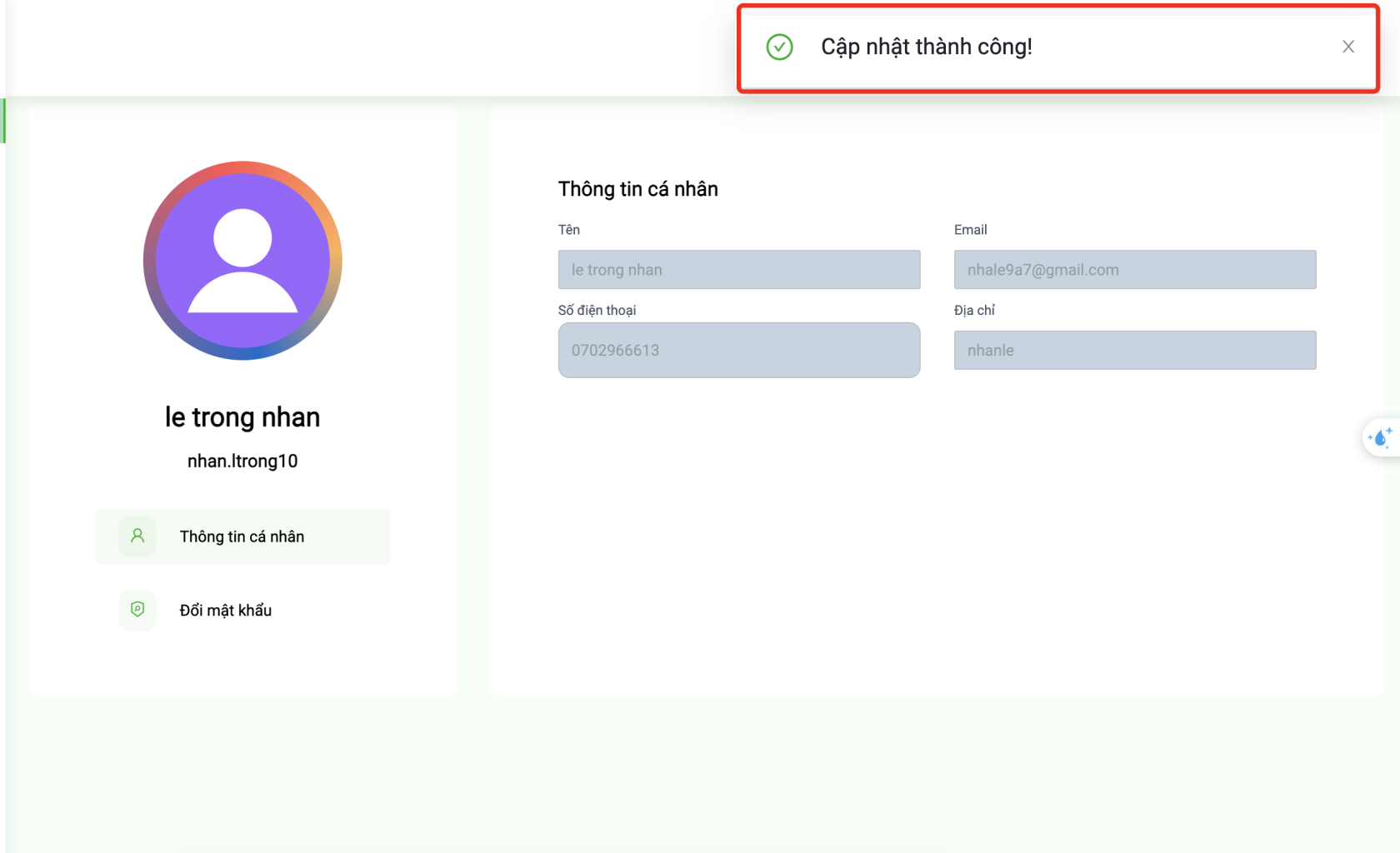The width and height of the screenshot is (1400, 853).
Task: Focus the Tên input field
Action: [739, 270]
